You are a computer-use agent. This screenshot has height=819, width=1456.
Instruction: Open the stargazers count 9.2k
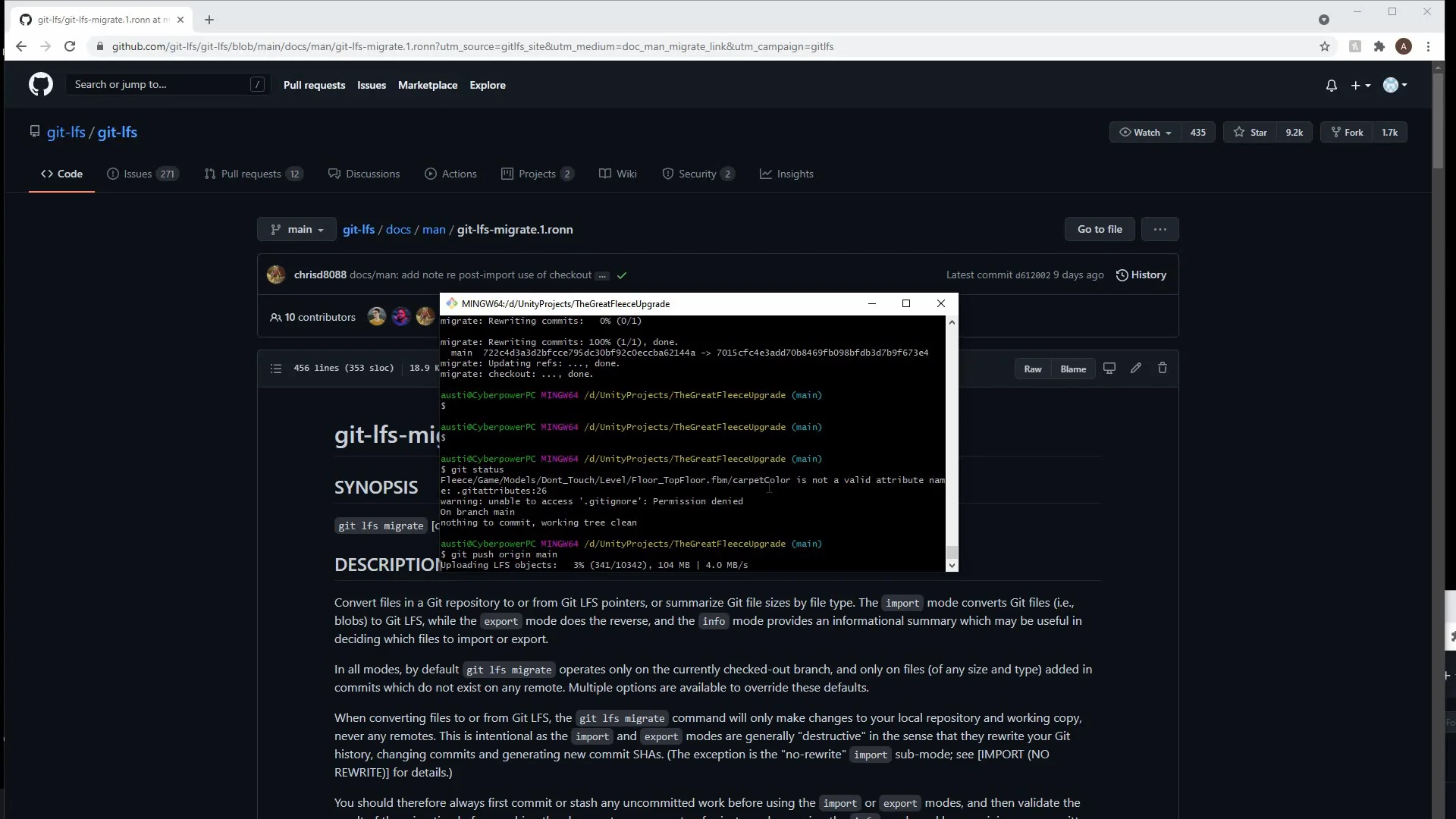click(x=1294, y=132)
